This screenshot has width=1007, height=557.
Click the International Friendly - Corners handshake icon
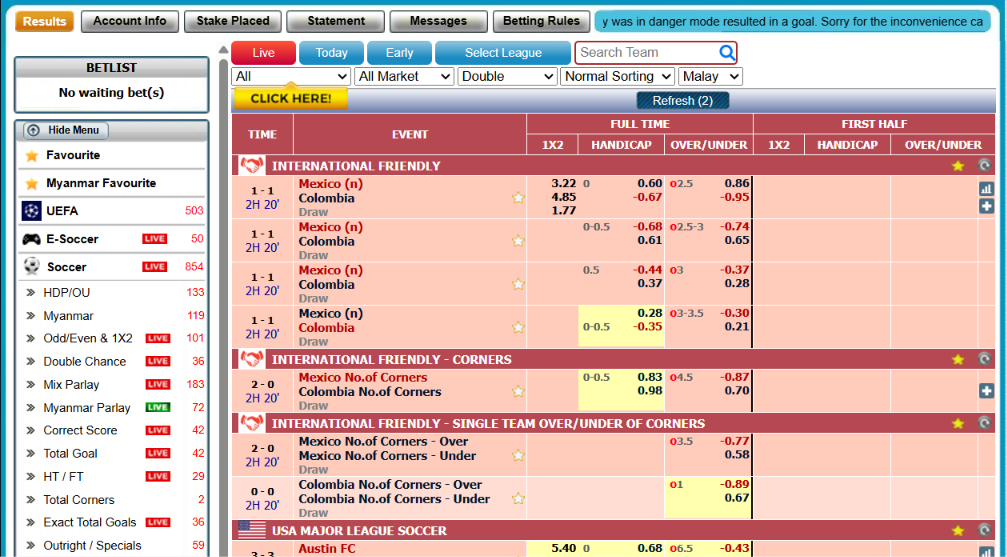(x=252, y=359)
